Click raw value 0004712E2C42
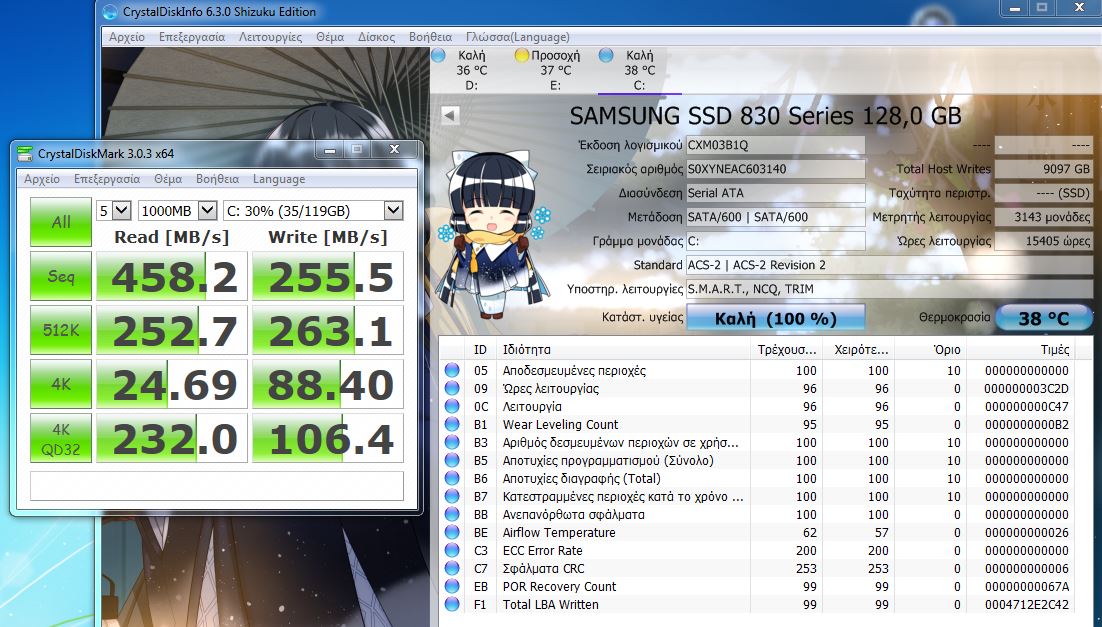The width and height of the screenshot is (1102, 627). coord(1026,604)
